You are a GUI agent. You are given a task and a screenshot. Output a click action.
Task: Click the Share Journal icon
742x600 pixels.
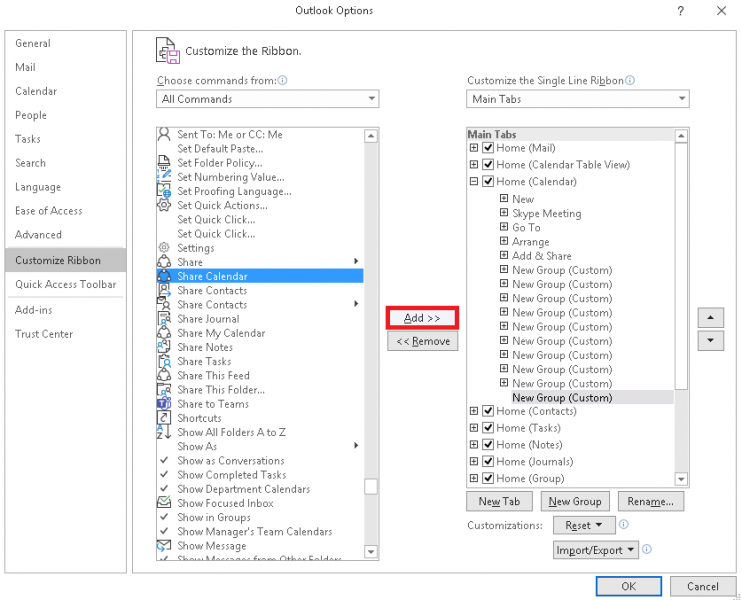pyautogui.click(x=164, y=318)
